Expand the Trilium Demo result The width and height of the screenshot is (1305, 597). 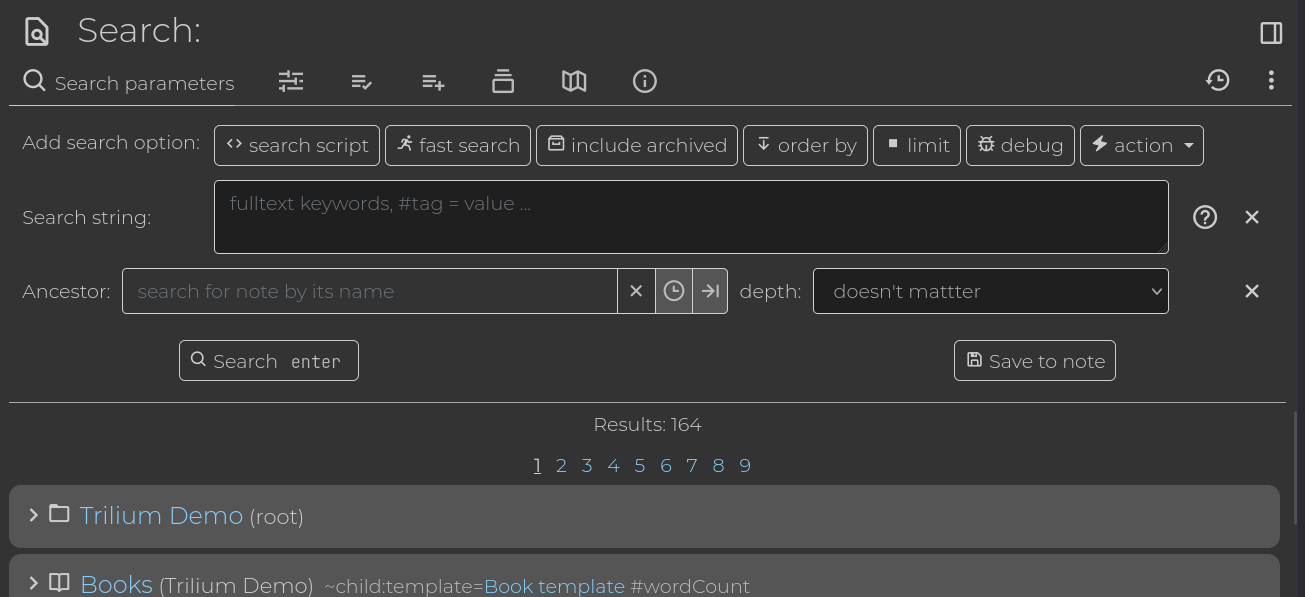pyautogui.click(x=33, y=515)
